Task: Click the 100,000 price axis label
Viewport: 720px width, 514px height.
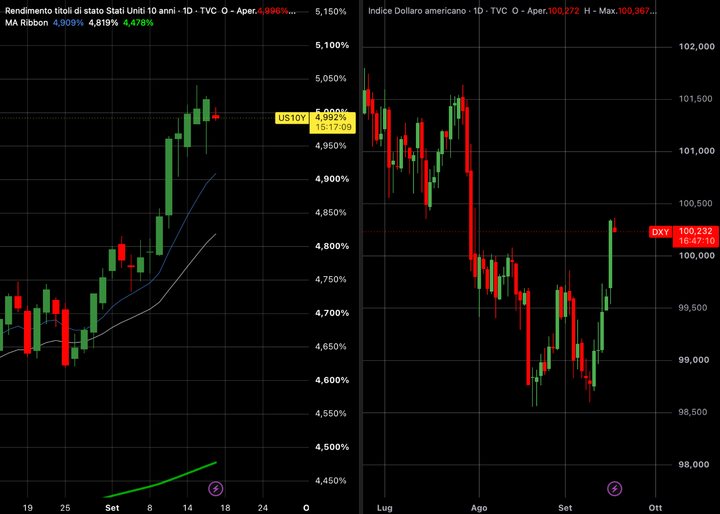Action: tap(696, 256)
